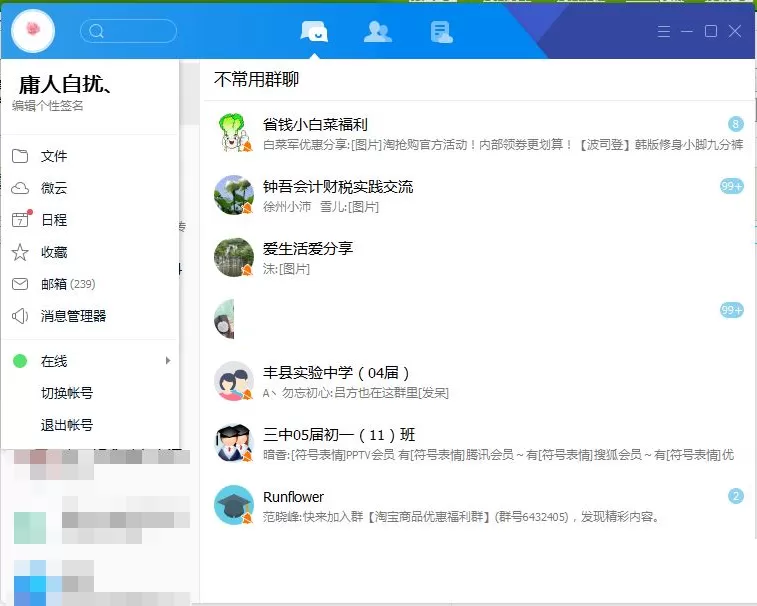
Task: Open the 日程 calendar menu entry
Action: [x=90, y=220]
